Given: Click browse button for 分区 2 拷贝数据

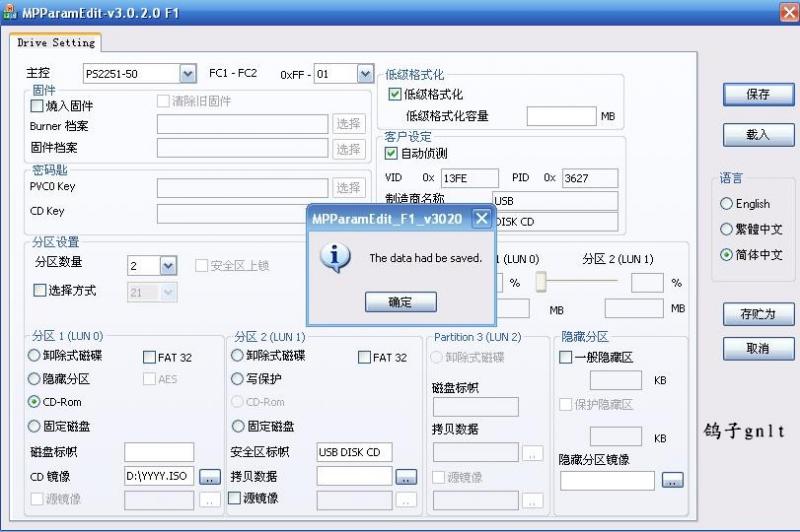Looking at the screenshot, I should pyautogui.click(x=405, y=477).
